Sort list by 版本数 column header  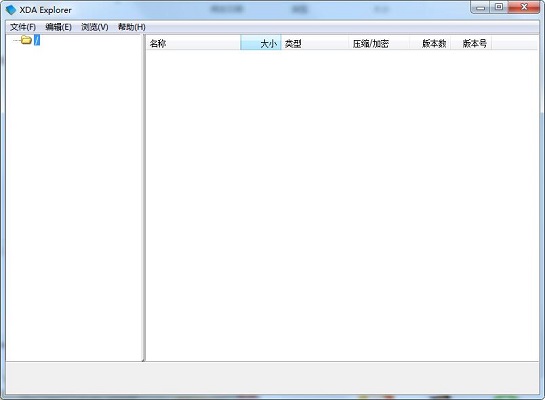(x=430, y=43)
